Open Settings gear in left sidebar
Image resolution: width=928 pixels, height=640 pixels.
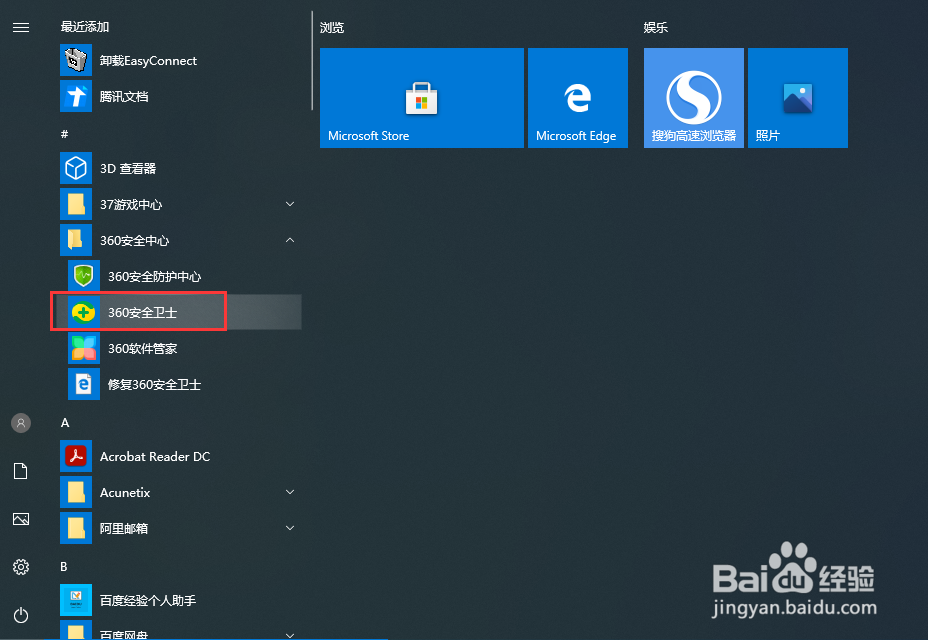click(21, 567)
